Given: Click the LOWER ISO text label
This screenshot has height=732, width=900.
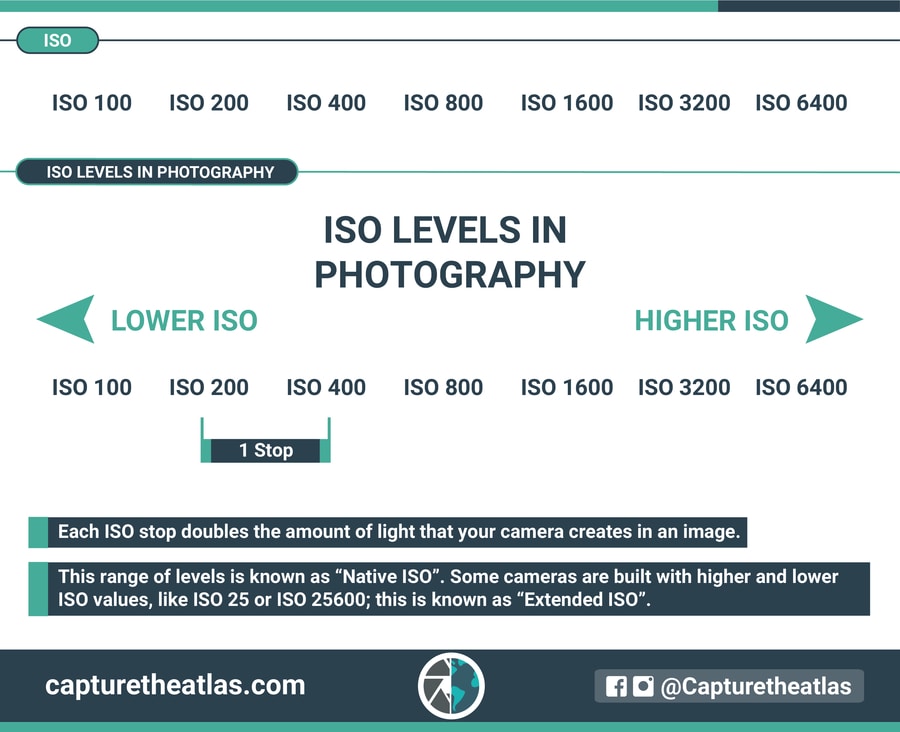Looking at the screenshot, I should tap(184, 320).
